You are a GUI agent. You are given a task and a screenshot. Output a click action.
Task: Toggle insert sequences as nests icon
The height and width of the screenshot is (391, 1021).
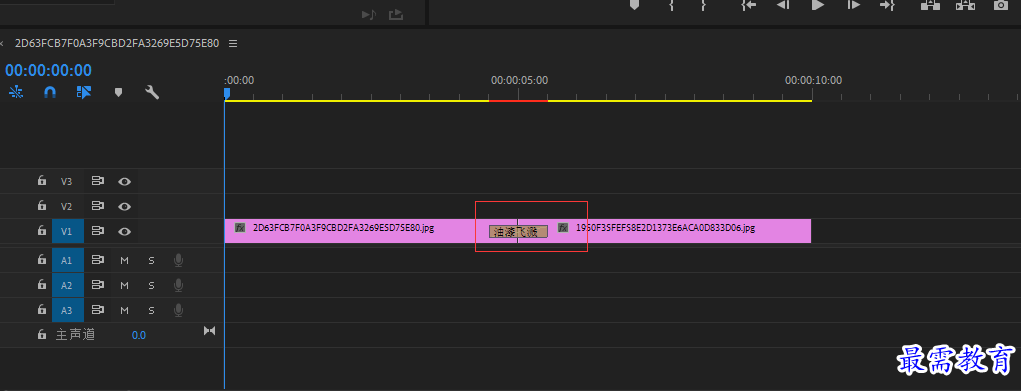coord(16,92)
